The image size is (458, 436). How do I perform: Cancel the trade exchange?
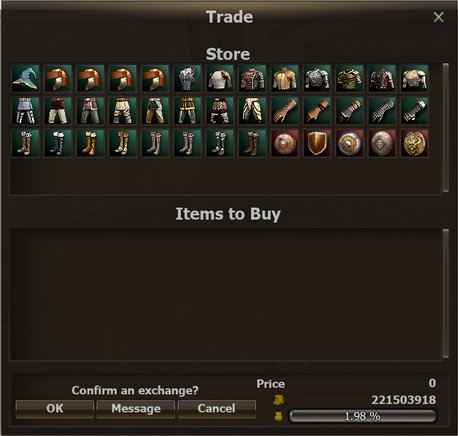[x=217, y=409]
